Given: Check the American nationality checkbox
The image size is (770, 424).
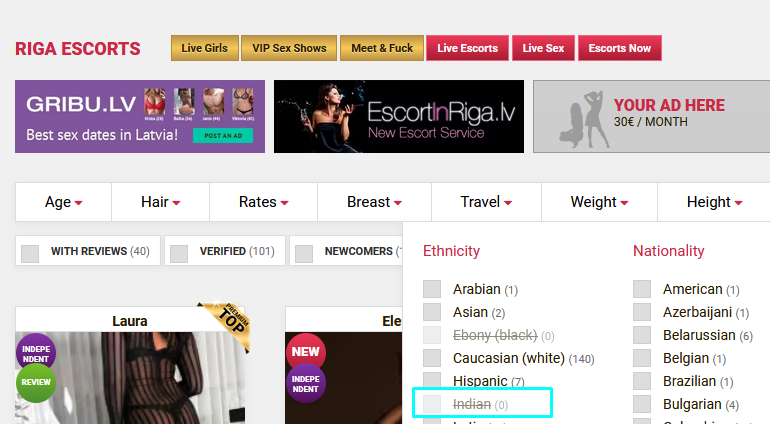Looking at the screenshot, I should tap(642, 289).
